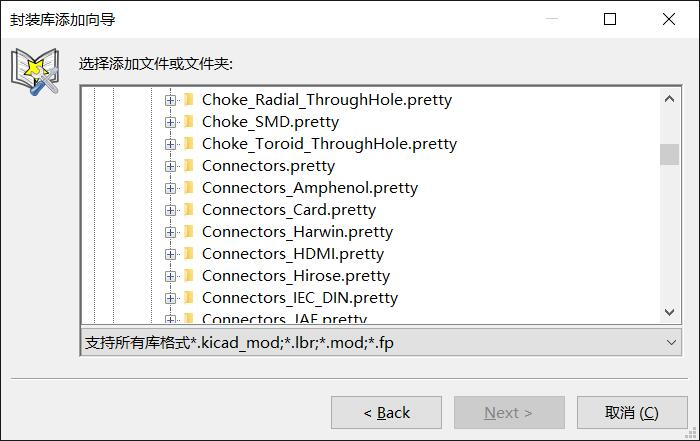Click the 取消 (C) cancel button
Screen dimensions: 700x441
point(632,412)
